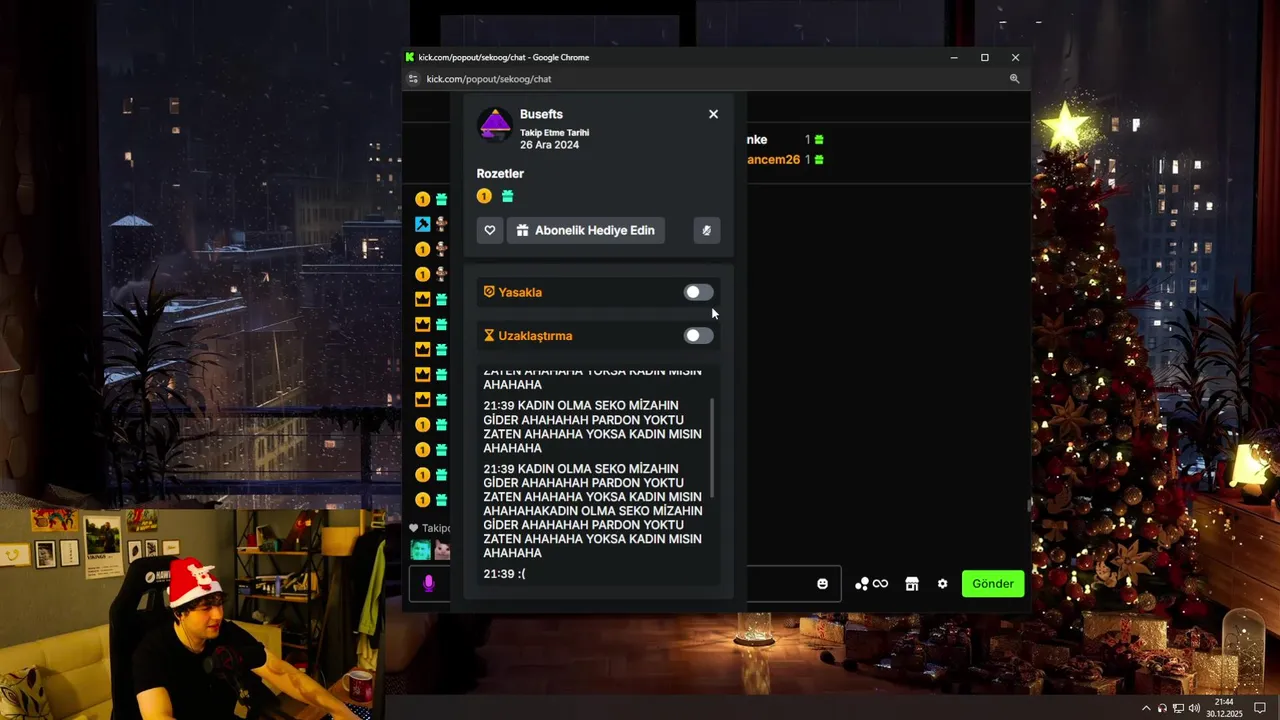The width and height of the screenshot is (1280, 720).
Task: Click the heart icon next to Takip
Action: (x=413, y=528)
